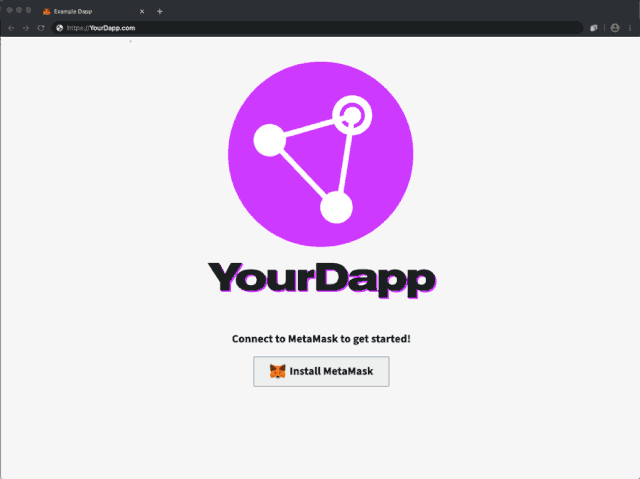Click the globe site info icon
640x479 pixels.
[x=60, y=28]
